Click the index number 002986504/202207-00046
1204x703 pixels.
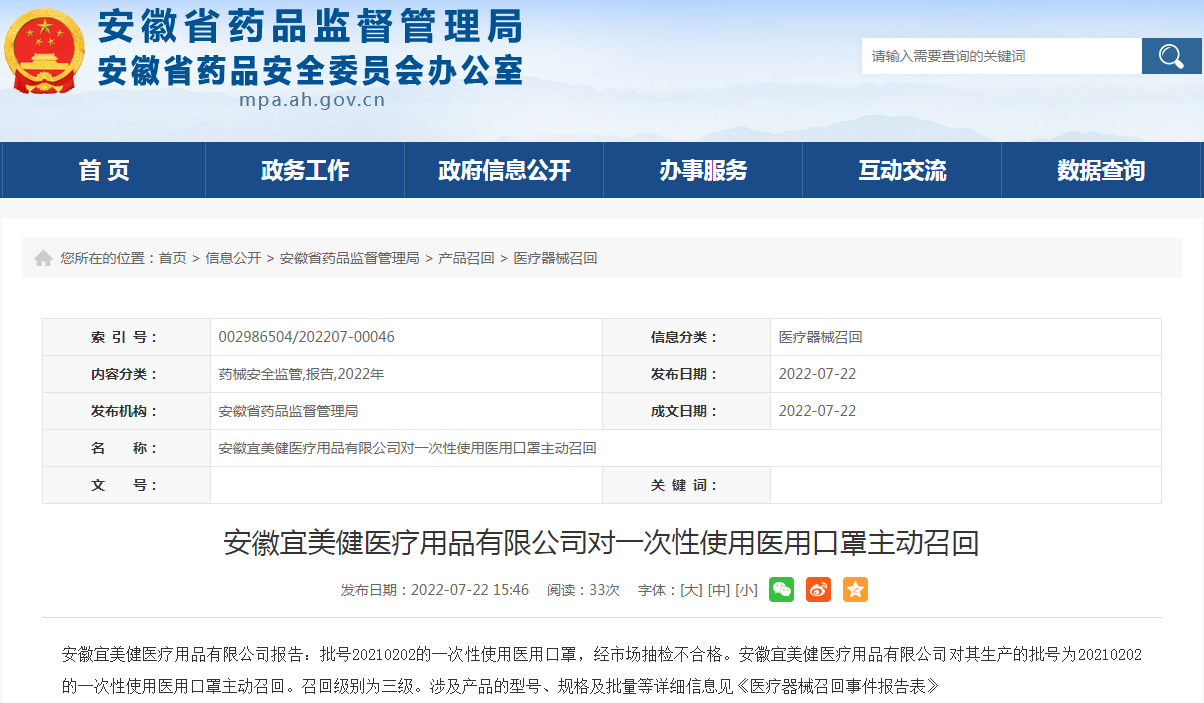pyautogui.click(x=306, y=337)
